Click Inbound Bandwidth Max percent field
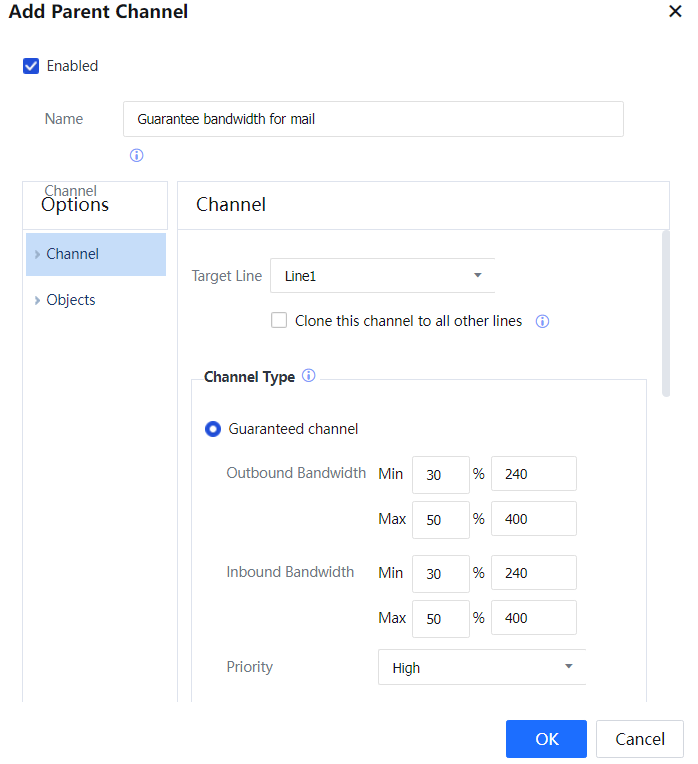The image size is (698, 764). 440,619
